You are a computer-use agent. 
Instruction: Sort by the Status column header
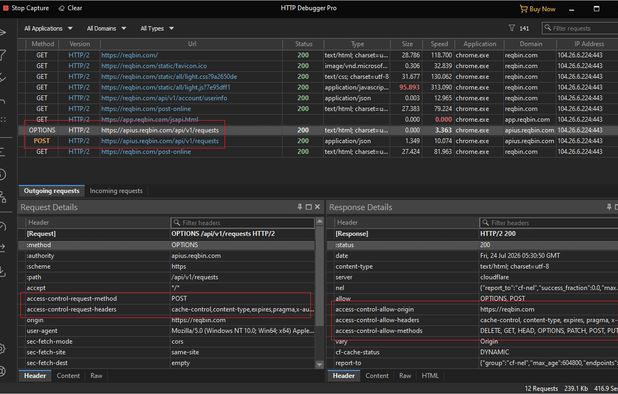[303, 44]
